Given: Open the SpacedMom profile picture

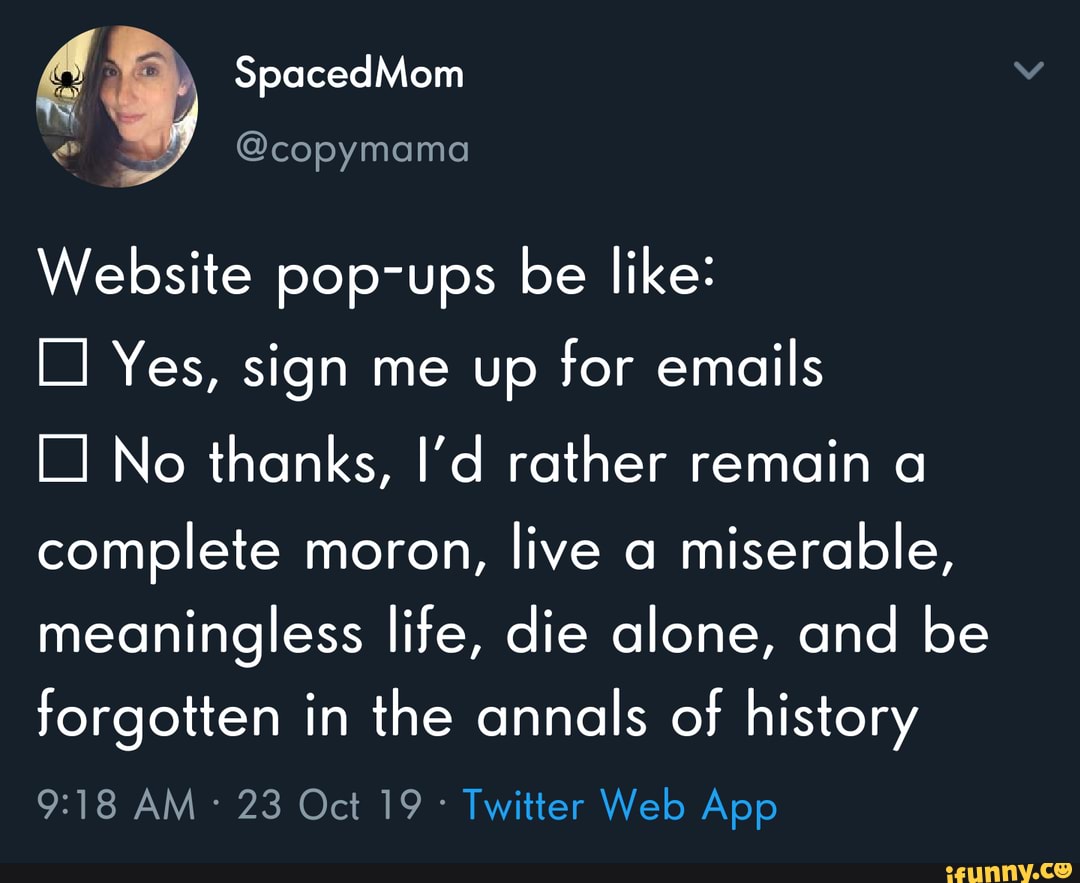Looking at the screenshot, I should [x=117, y=107].
